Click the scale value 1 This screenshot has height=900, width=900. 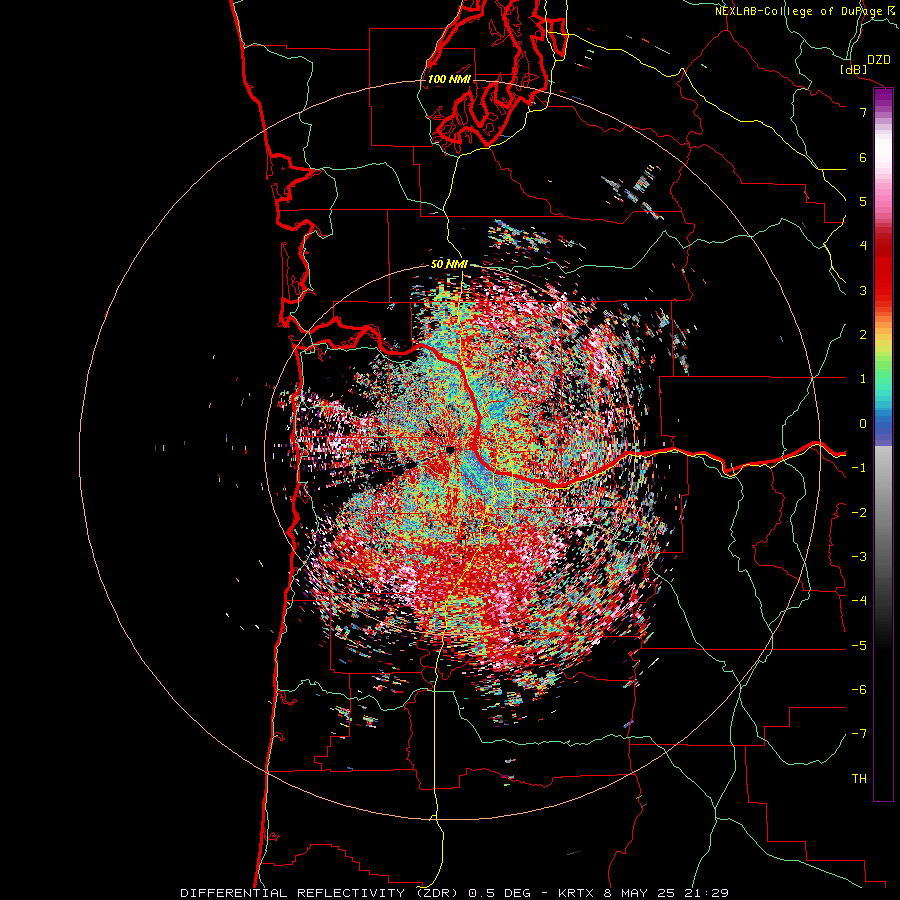click(863, 379)
